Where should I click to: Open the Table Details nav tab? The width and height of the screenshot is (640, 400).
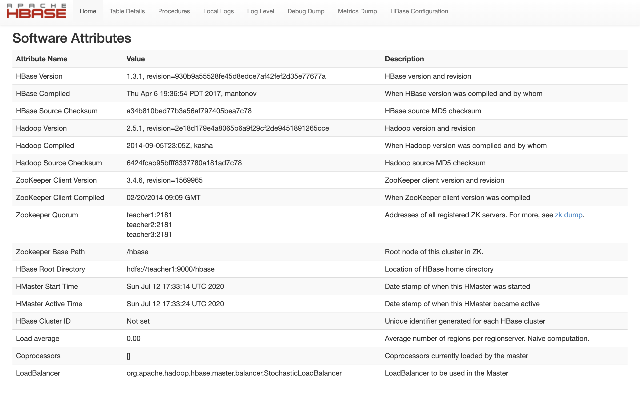127,11
